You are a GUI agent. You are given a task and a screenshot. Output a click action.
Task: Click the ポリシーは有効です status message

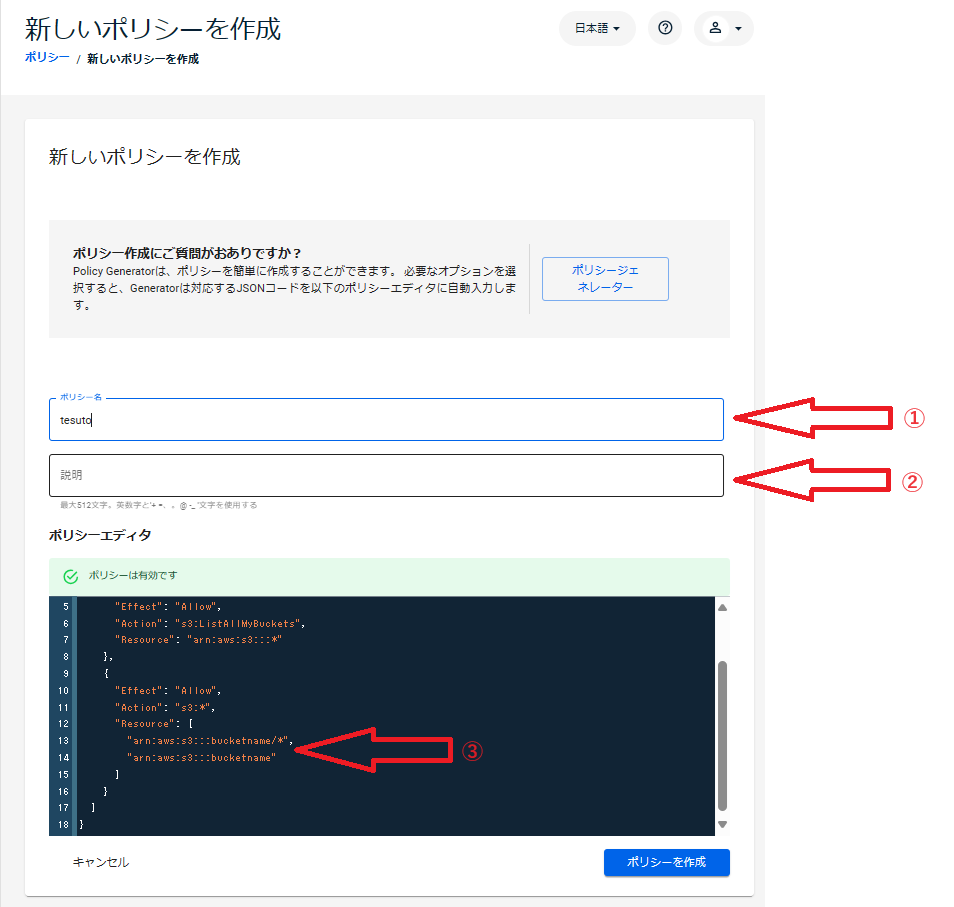coord(133,575)
